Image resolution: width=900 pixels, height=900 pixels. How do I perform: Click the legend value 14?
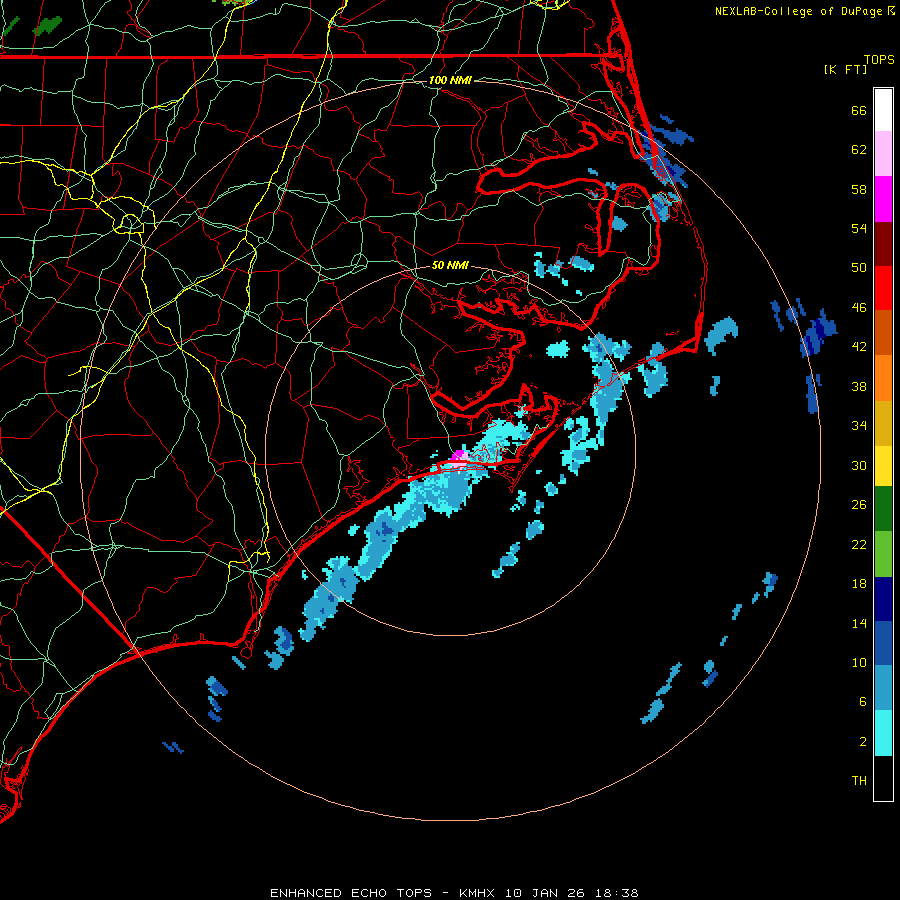[859, 623]
